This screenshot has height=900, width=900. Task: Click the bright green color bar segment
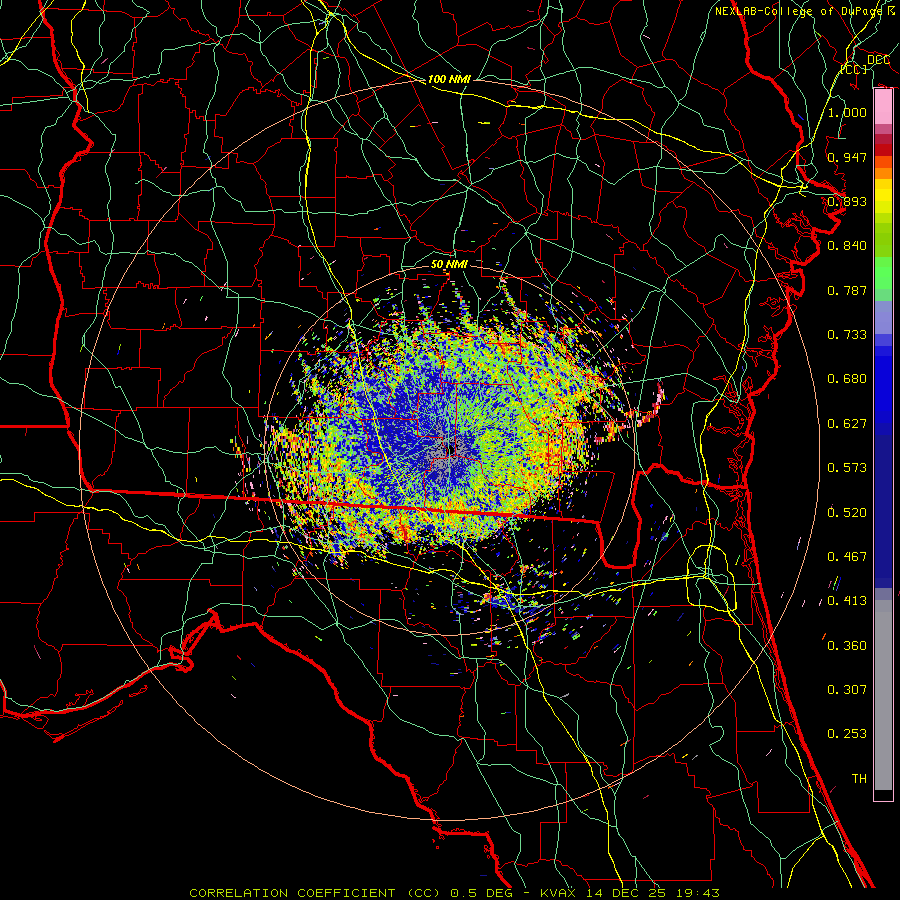(883, 273)
